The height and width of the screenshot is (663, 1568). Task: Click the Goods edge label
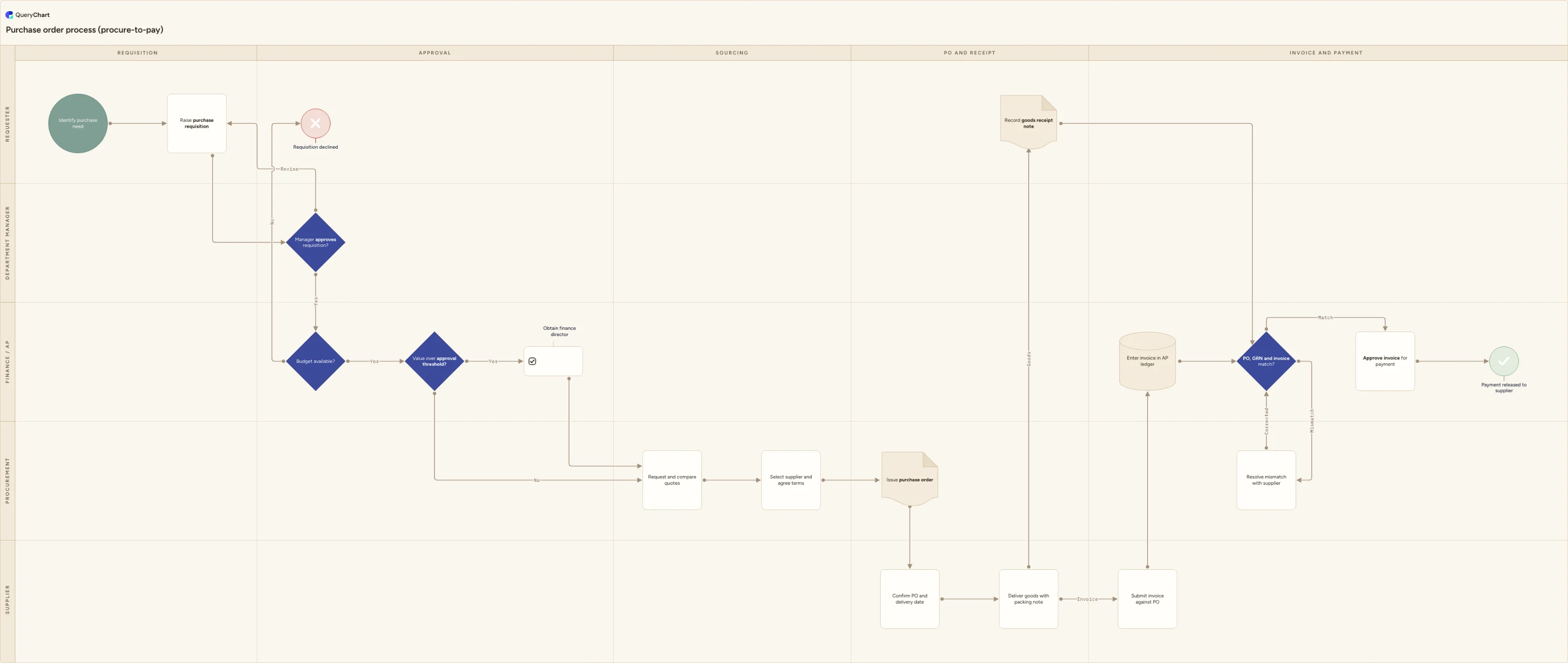click(1029, 358)
